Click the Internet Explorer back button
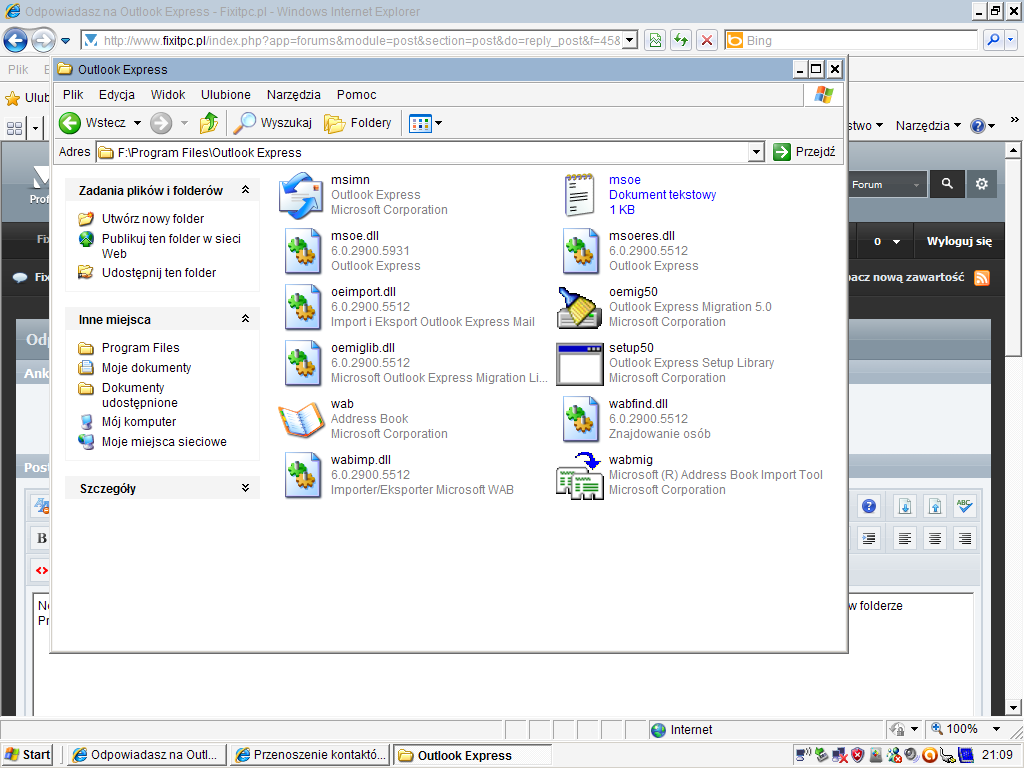The width and height of the screenshot is (1024, 768). pyautogui.click(x=16, y=40)
